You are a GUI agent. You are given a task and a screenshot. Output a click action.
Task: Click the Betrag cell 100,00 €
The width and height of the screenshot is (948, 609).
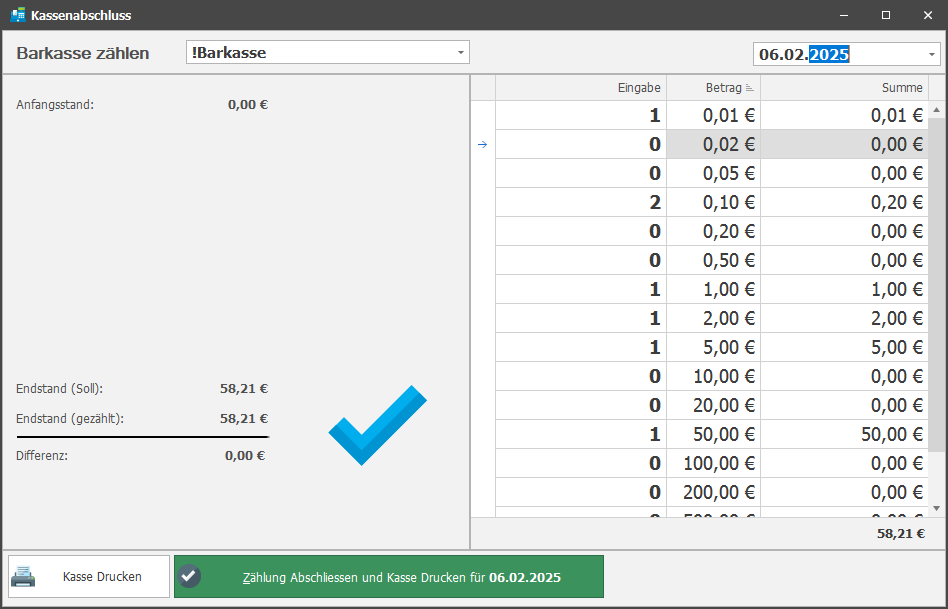point(713,464)
